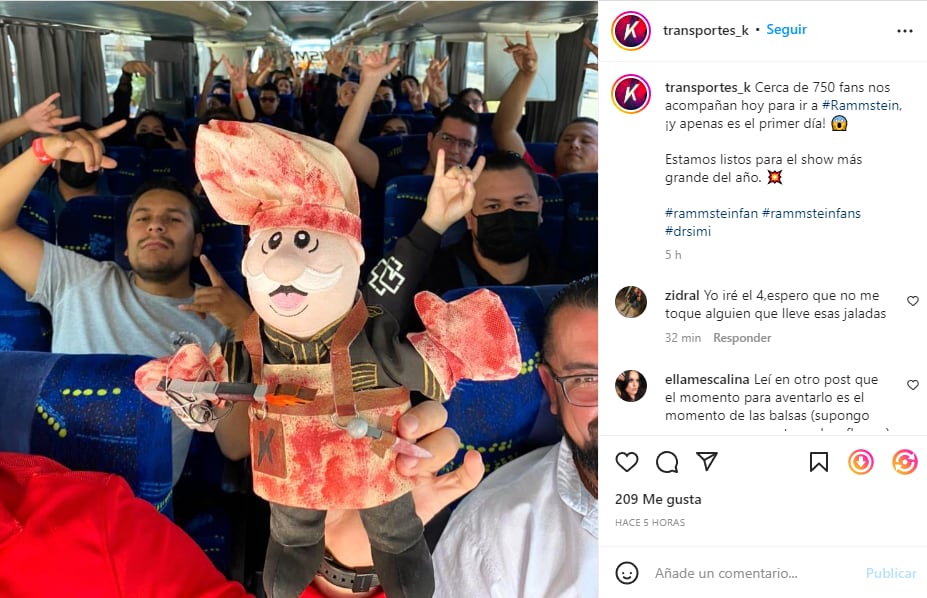Open the three-dot post options menu
Screen dimensions: 927x598
point(905,31)
